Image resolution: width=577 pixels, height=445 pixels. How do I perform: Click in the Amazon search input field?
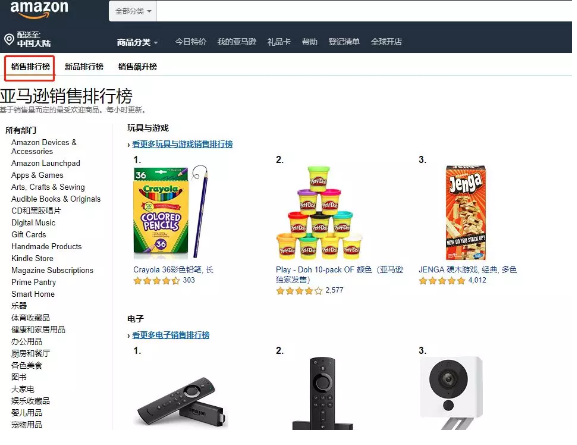click(364, 11)
